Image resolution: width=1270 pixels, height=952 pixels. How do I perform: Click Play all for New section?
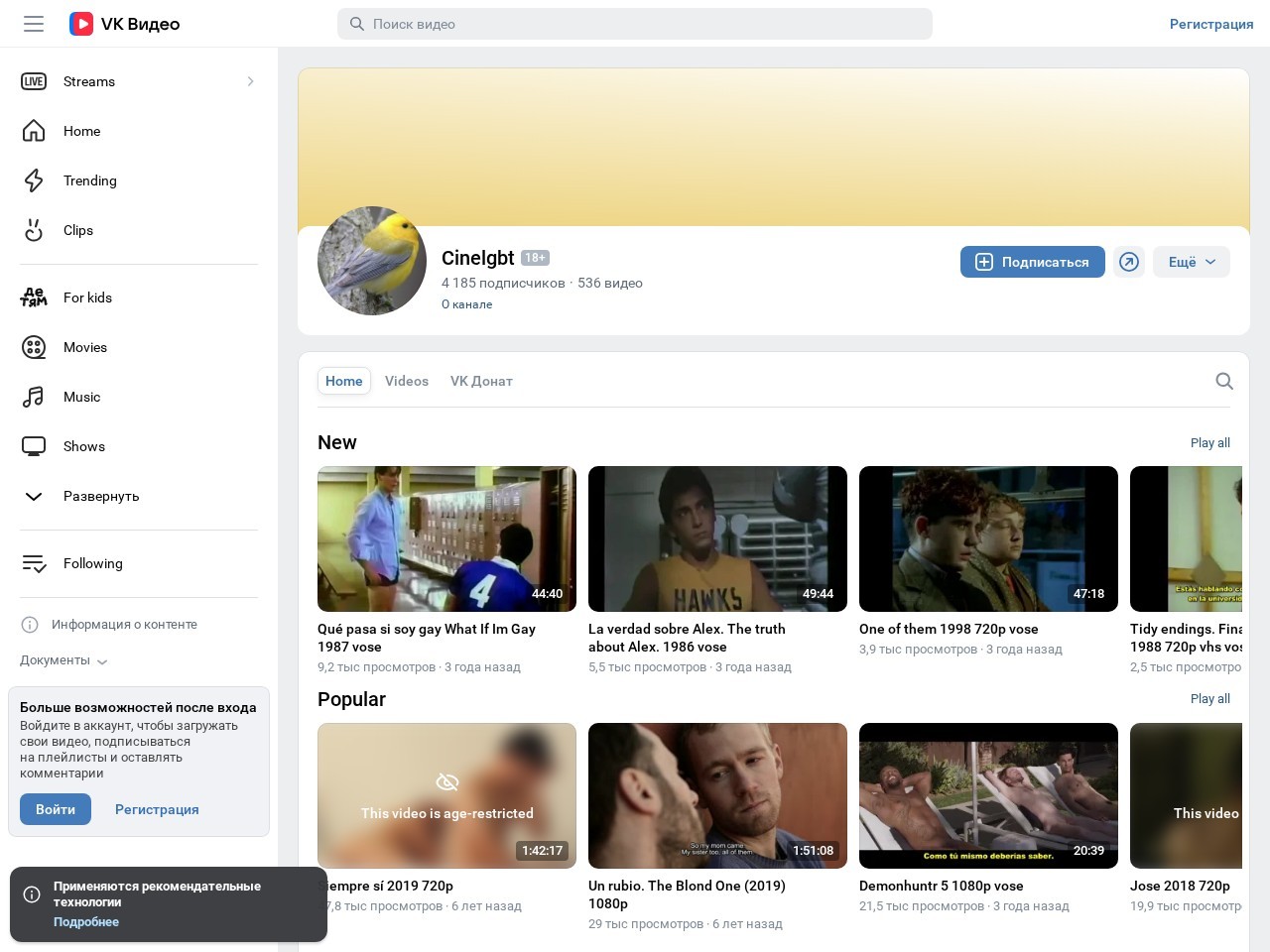[x=1210, y=443]
